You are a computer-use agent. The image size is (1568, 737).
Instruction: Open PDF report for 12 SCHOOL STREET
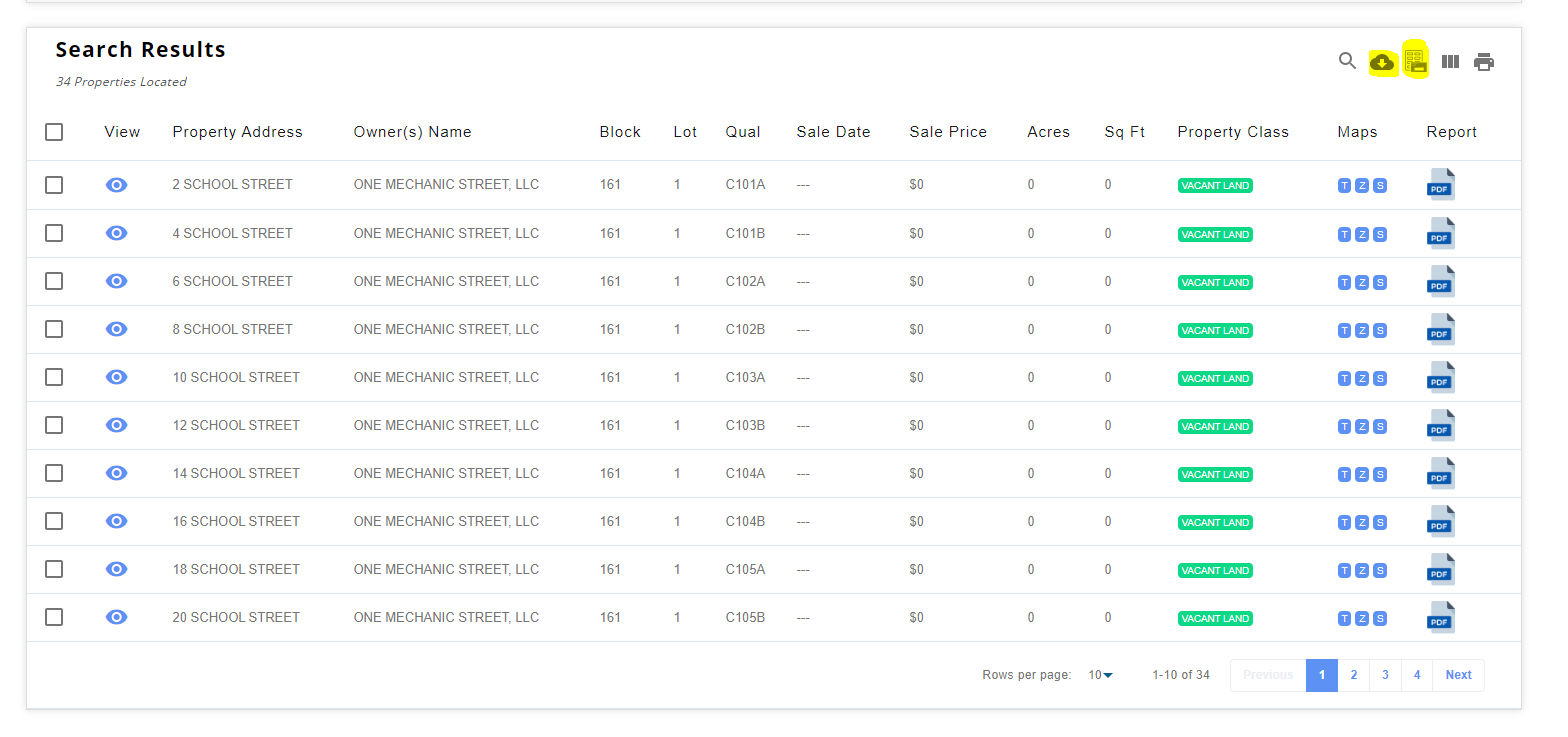[x=1440, y=425]
